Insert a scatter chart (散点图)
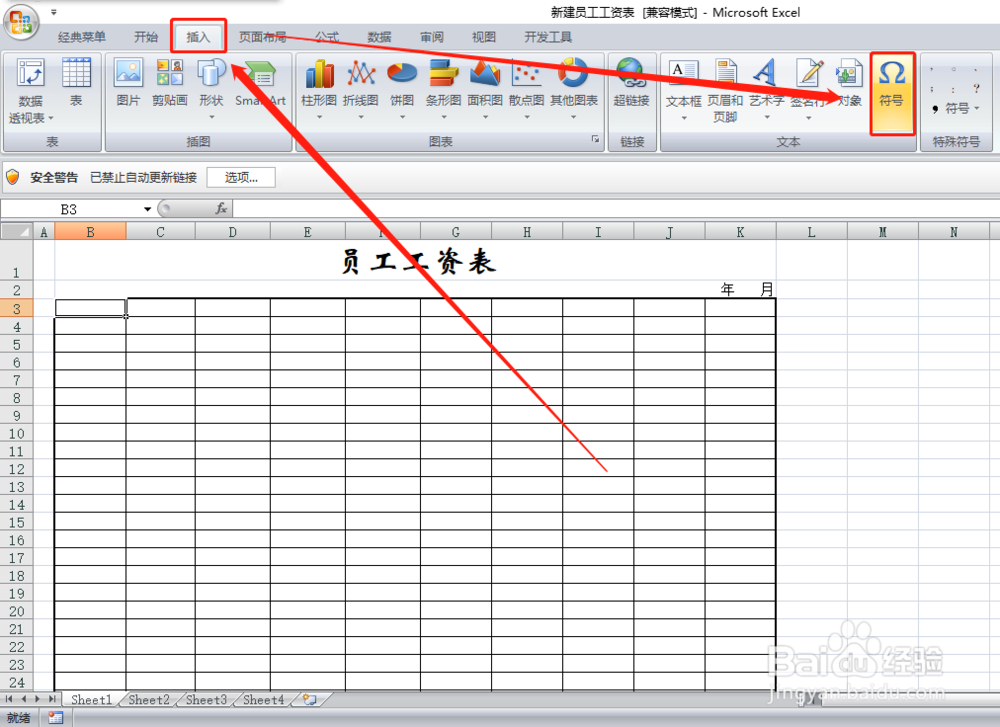 pos(526,89)
